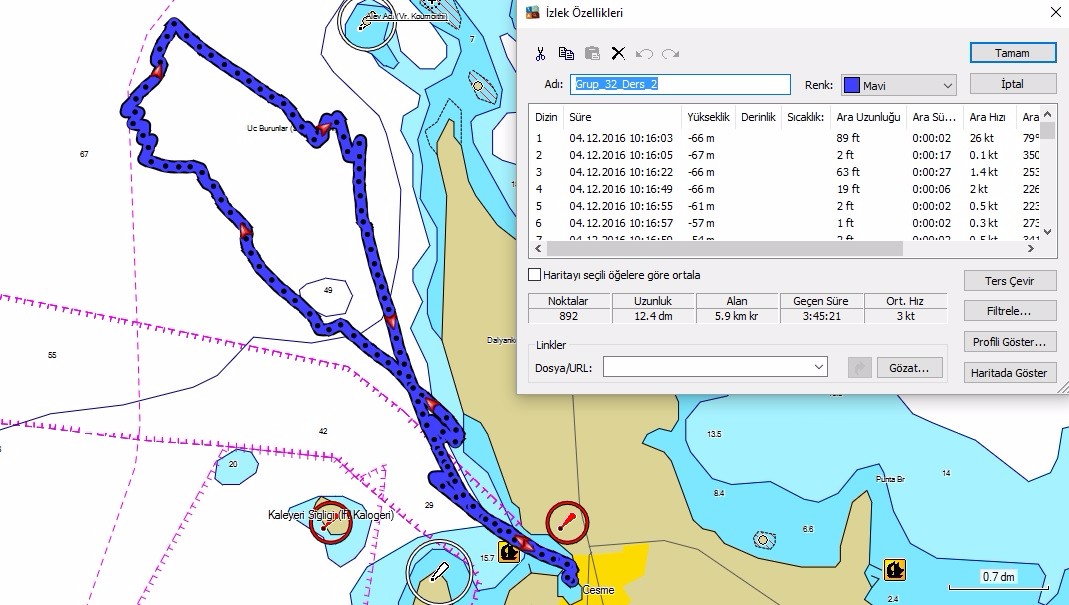The image size is (1069, 605).
Task: Click the Adı name input field
Action: point(680,84)
